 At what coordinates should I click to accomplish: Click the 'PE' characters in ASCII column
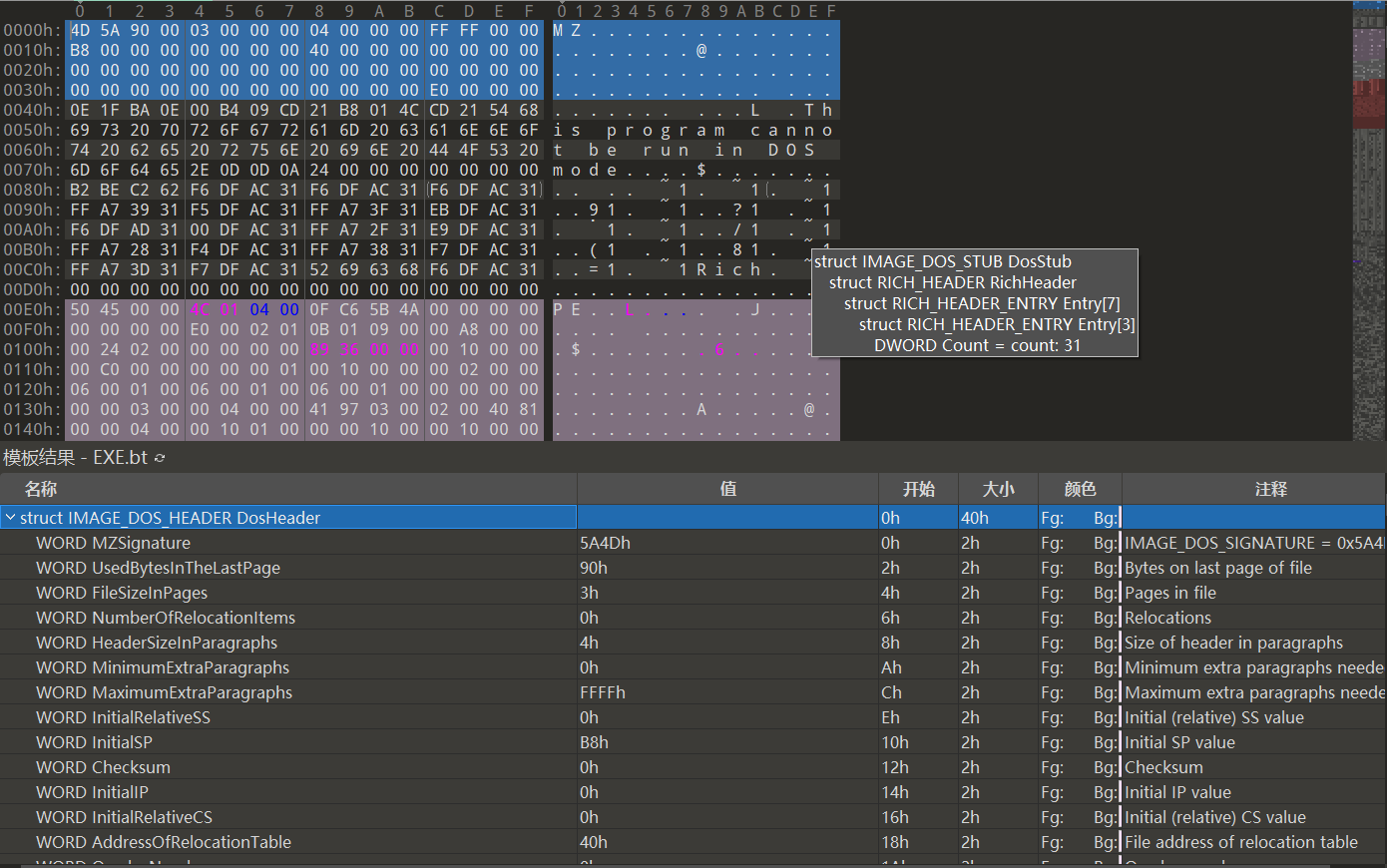pyautogui.click(x=567, y=309)
